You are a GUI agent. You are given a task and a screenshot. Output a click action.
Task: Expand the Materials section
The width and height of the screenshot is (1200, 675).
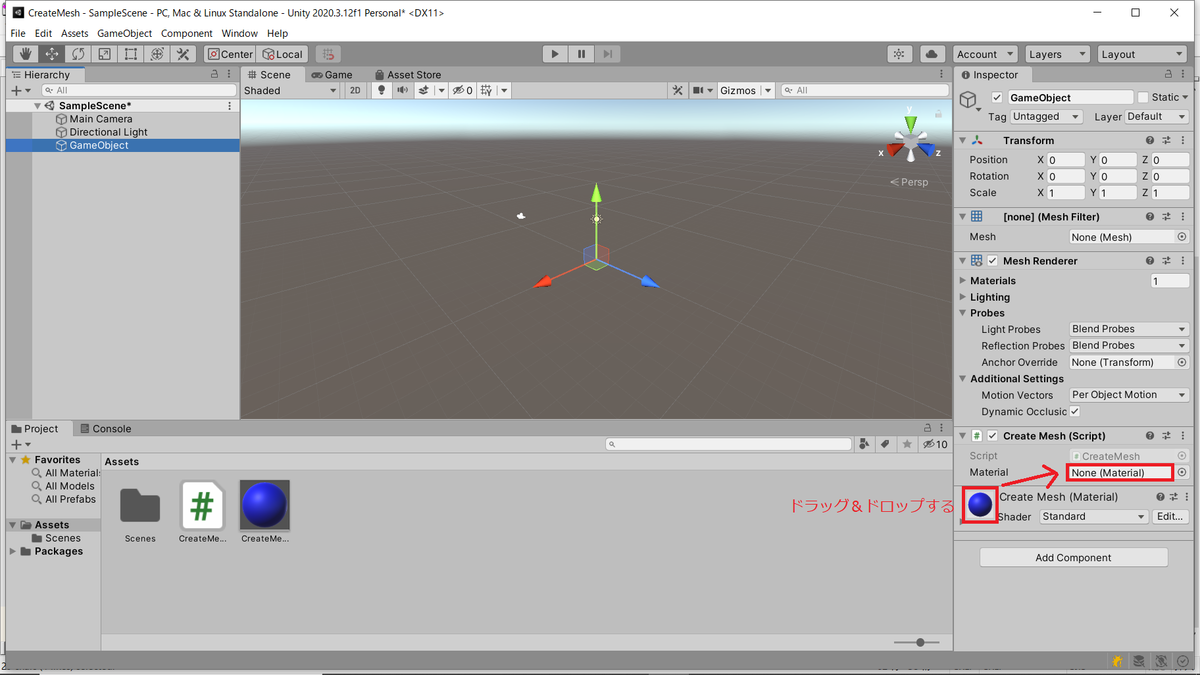[x=962, y=281]
